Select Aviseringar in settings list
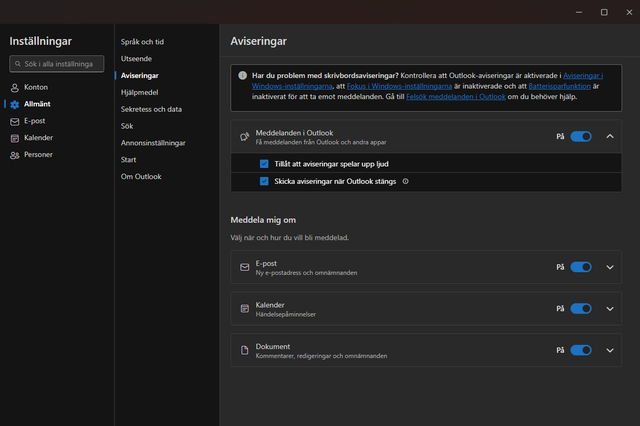This screenshot has height=426, width=640. (140, 75)
